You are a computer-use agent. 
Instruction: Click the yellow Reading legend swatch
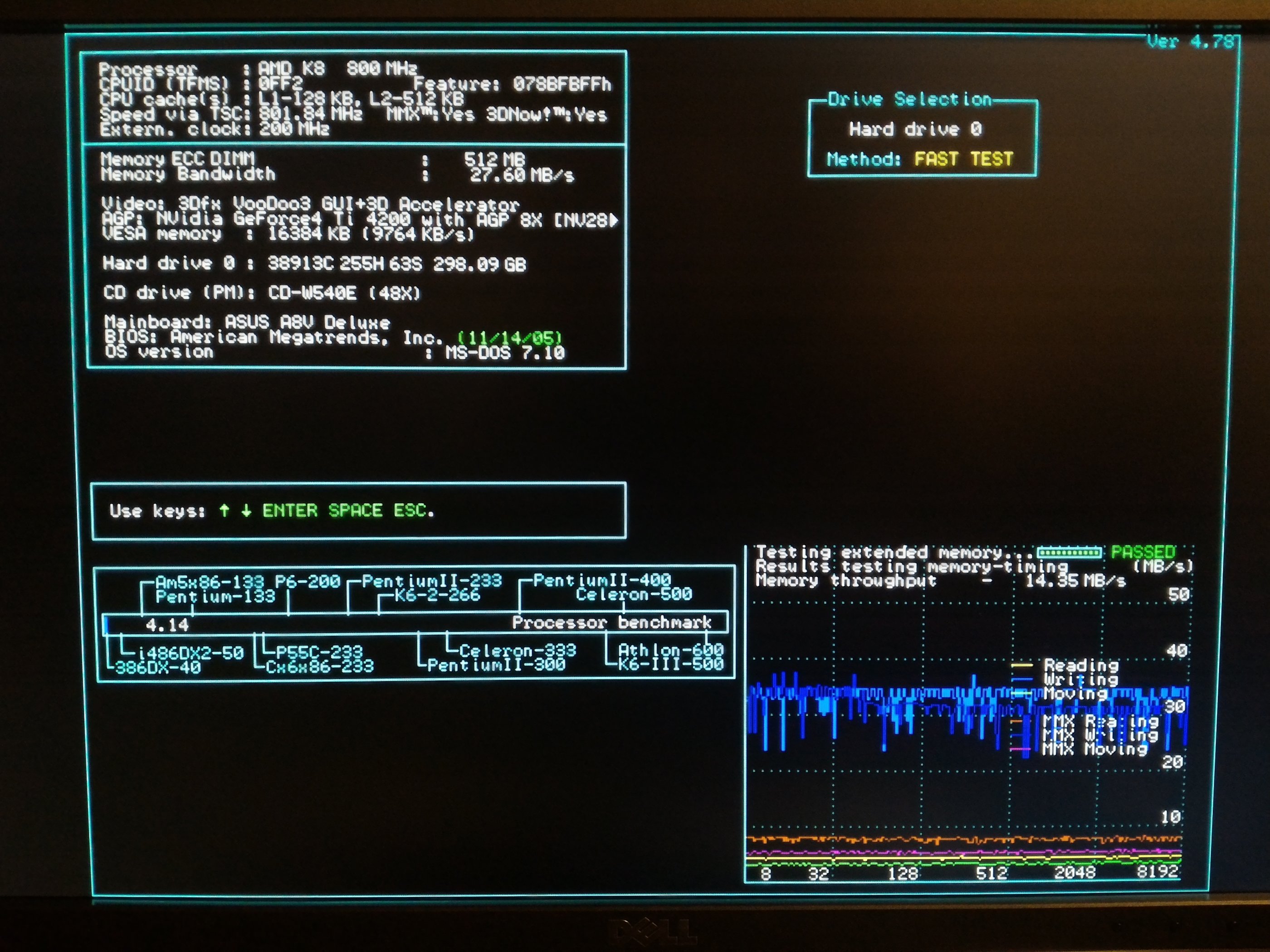pyautogui.click(x=1021, y=665)
